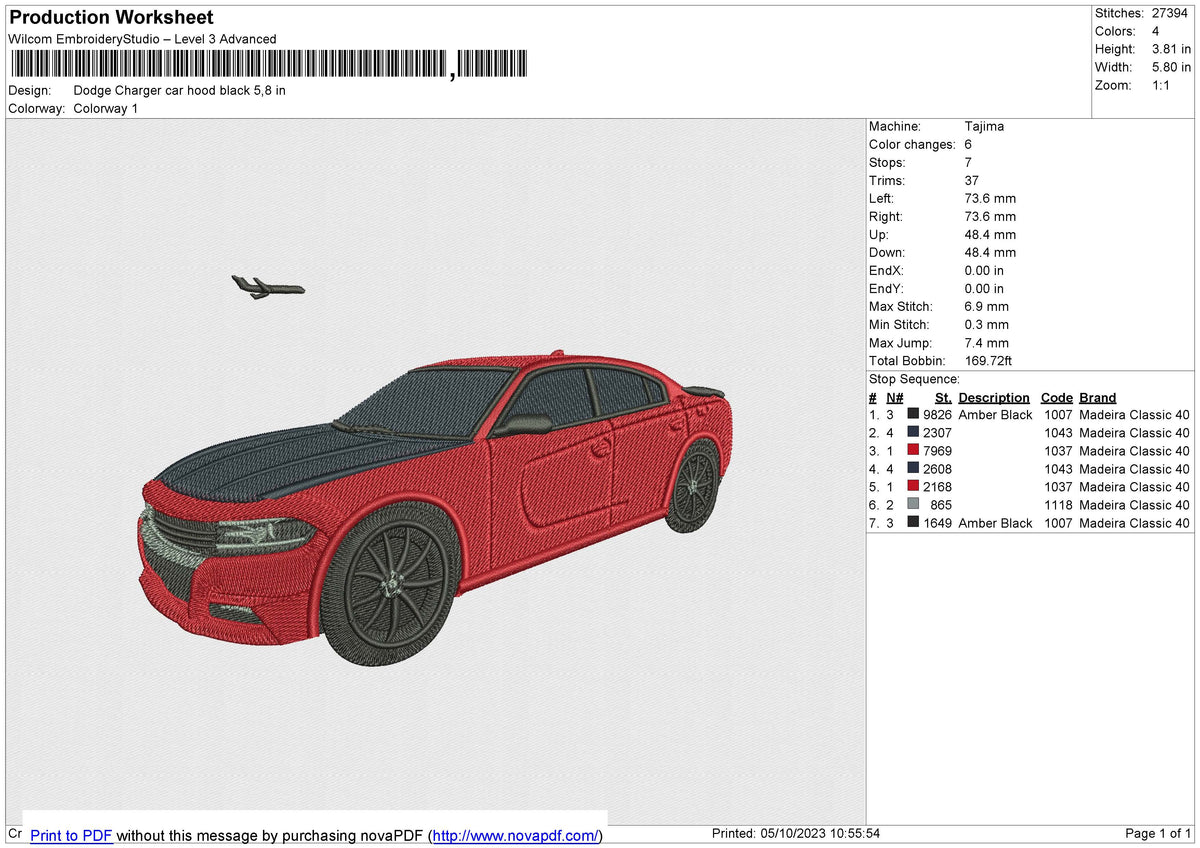Click code '1118' in stop 6
This screenshot has height=848, width=1200.
point(1058,505)
